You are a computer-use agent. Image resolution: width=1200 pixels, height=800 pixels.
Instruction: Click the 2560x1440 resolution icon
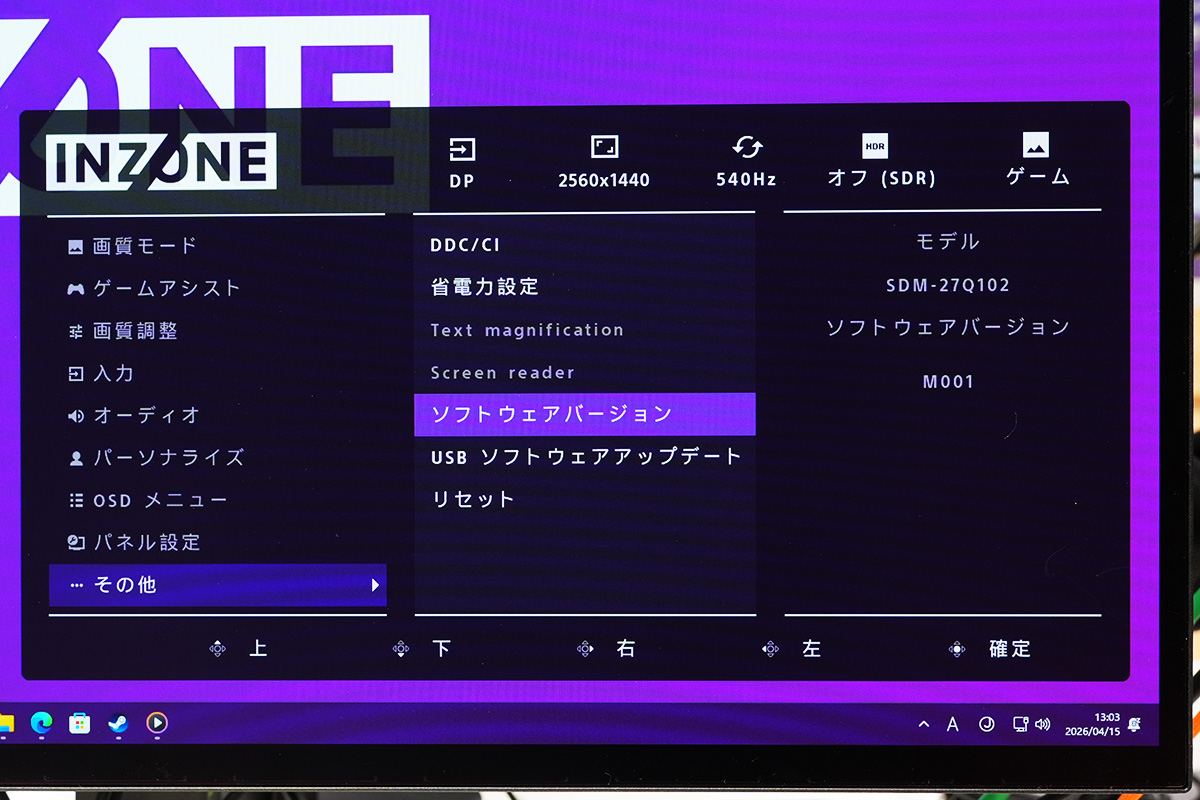(x=604, y=148)
